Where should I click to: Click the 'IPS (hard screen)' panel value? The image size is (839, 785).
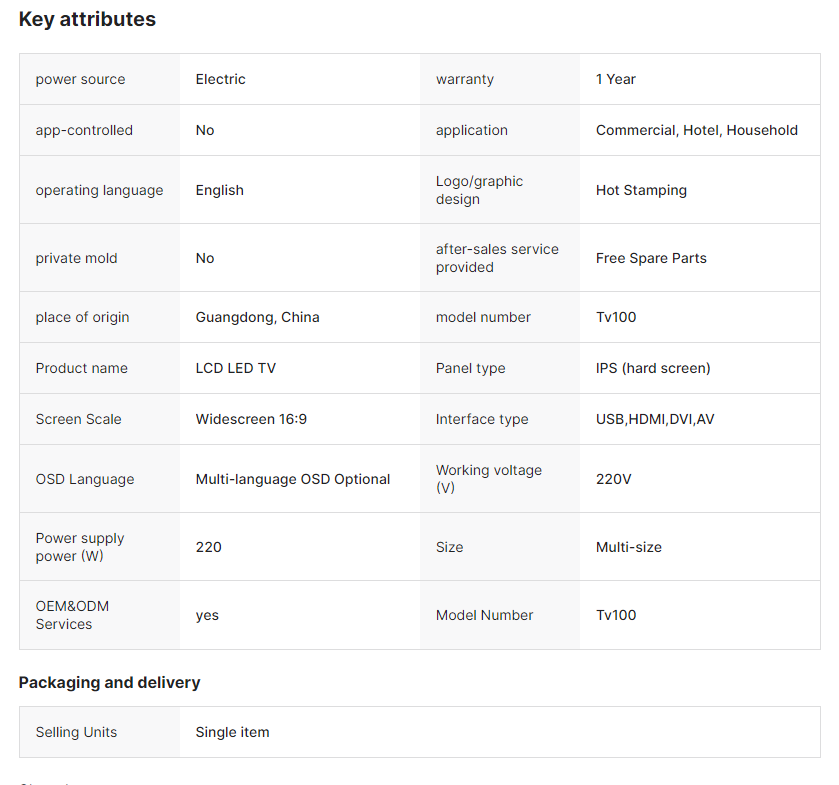pyautogui.click(x=653, y=368)
